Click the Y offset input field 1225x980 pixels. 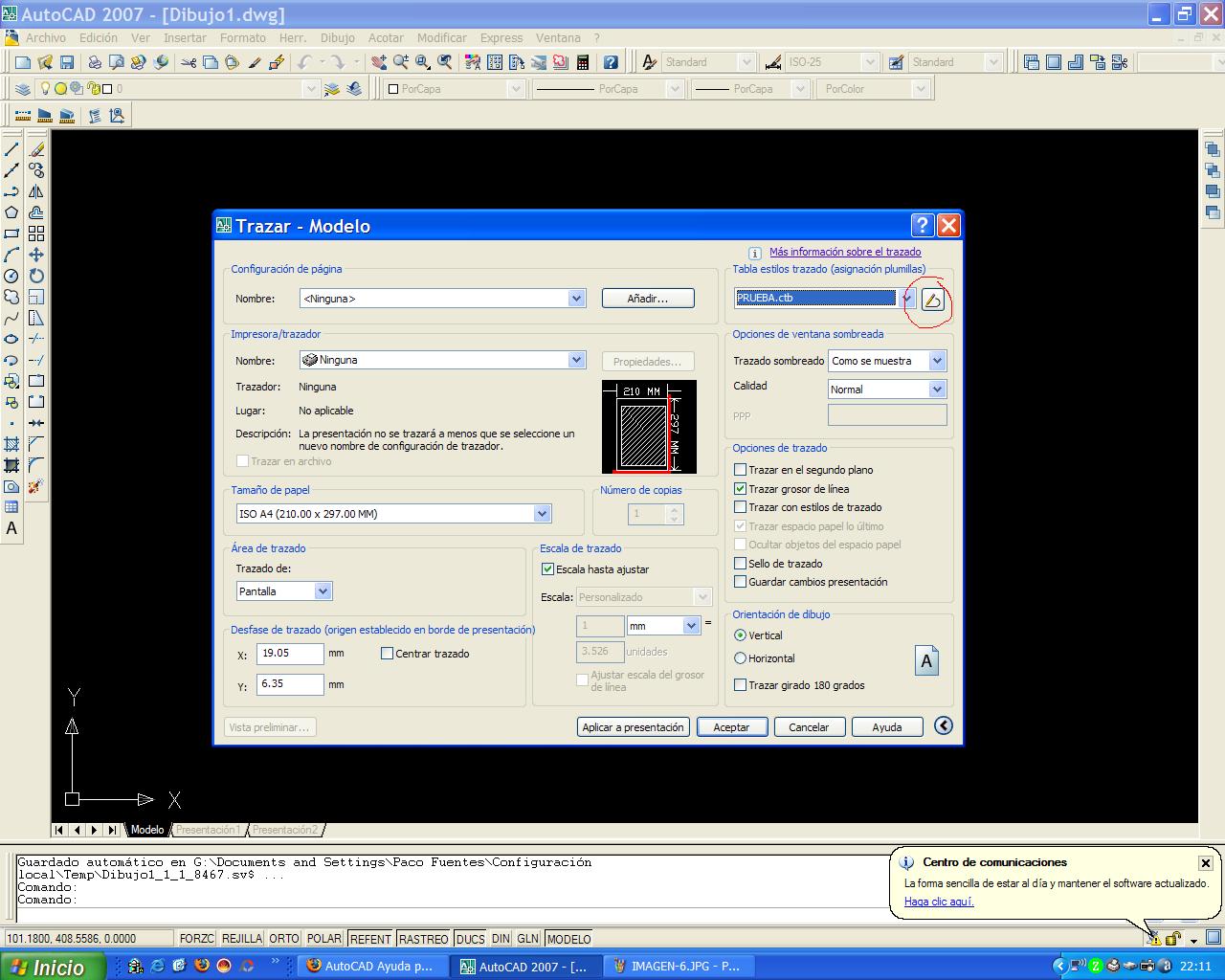[x=290, y=684]
